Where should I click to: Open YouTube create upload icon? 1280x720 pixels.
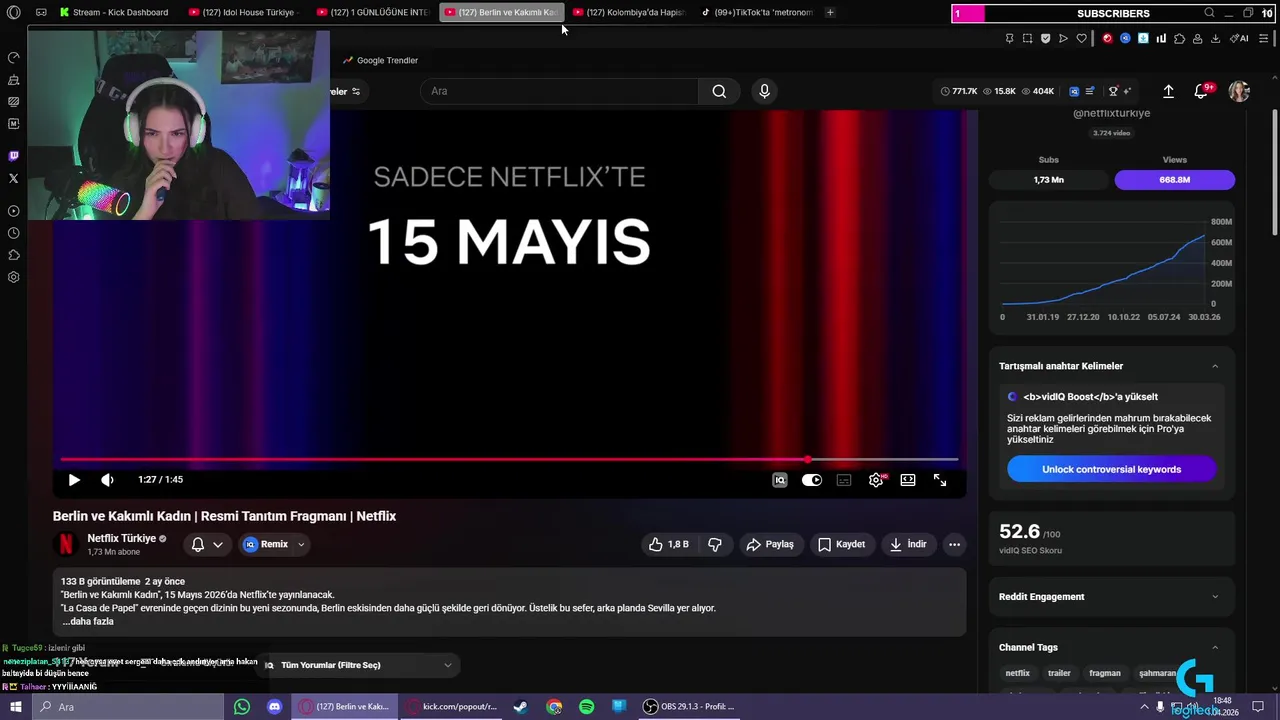point(1168,91)
